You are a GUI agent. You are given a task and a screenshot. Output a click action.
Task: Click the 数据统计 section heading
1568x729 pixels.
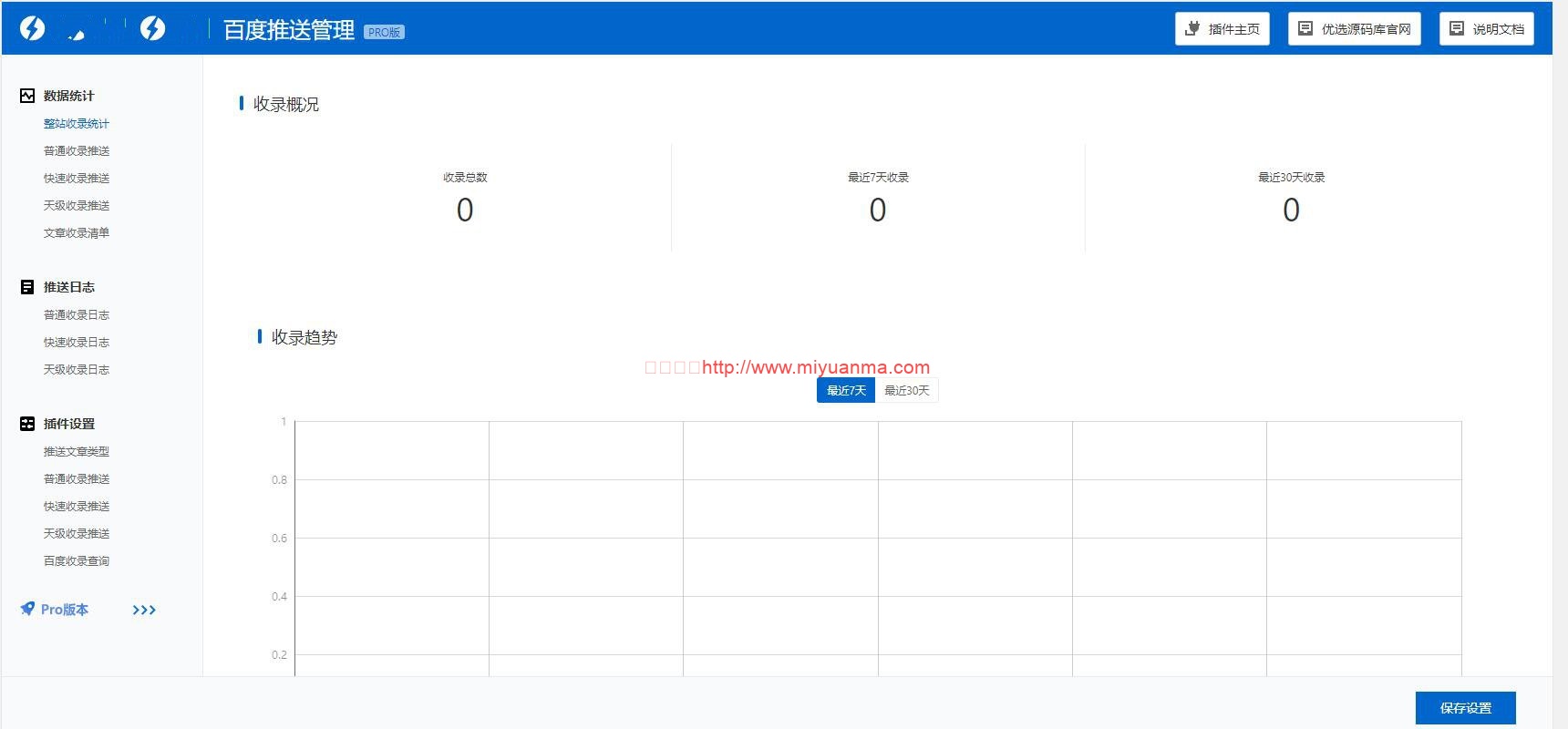pyautogui.click(x=69, y=96)
